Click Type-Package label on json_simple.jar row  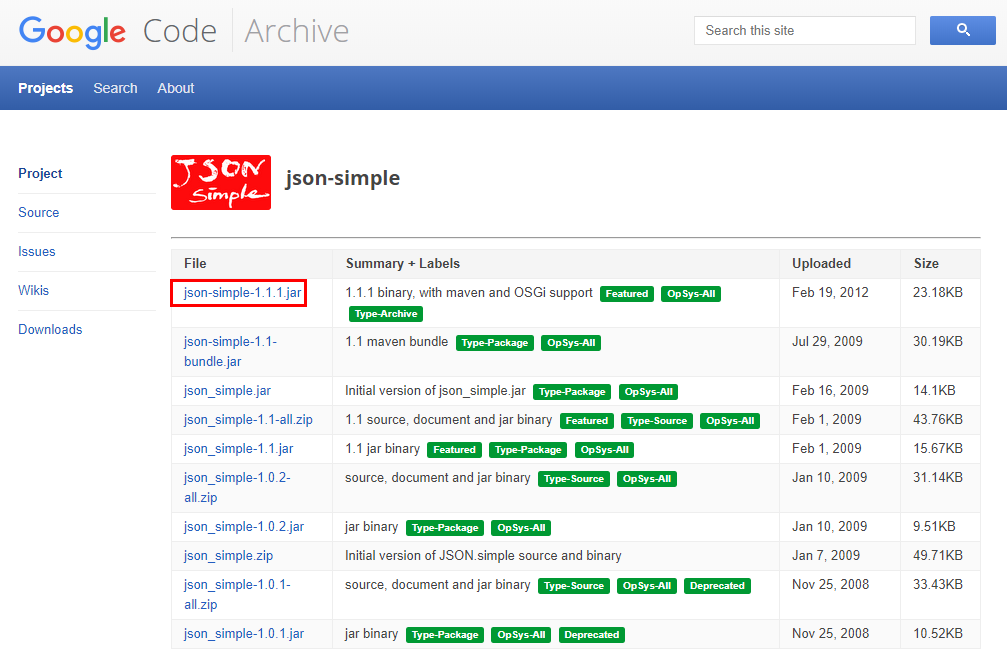coord(572,392)
